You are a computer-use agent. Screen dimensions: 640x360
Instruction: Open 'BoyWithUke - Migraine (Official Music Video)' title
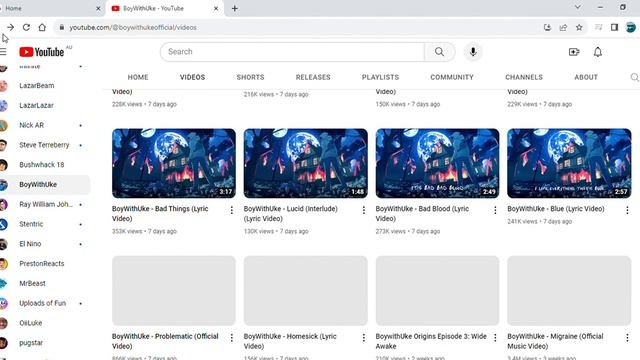click(556, 341)
